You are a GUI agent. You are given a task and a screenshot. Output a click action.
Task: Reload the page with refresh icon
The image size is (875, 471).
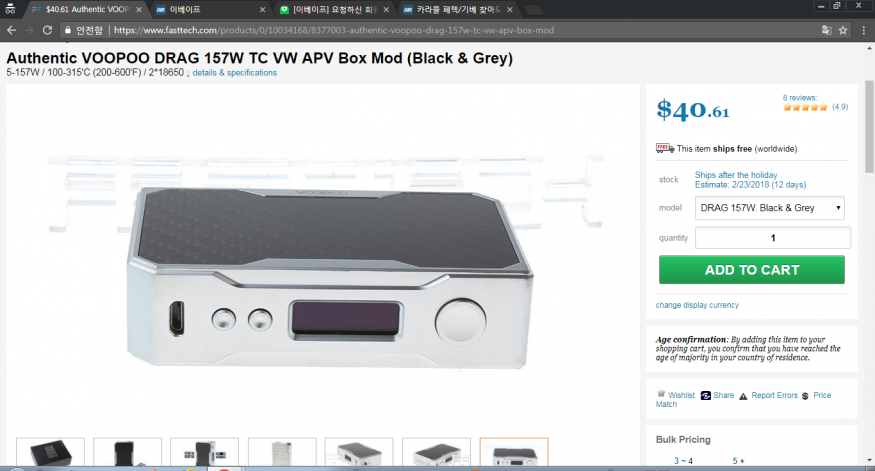47,30
